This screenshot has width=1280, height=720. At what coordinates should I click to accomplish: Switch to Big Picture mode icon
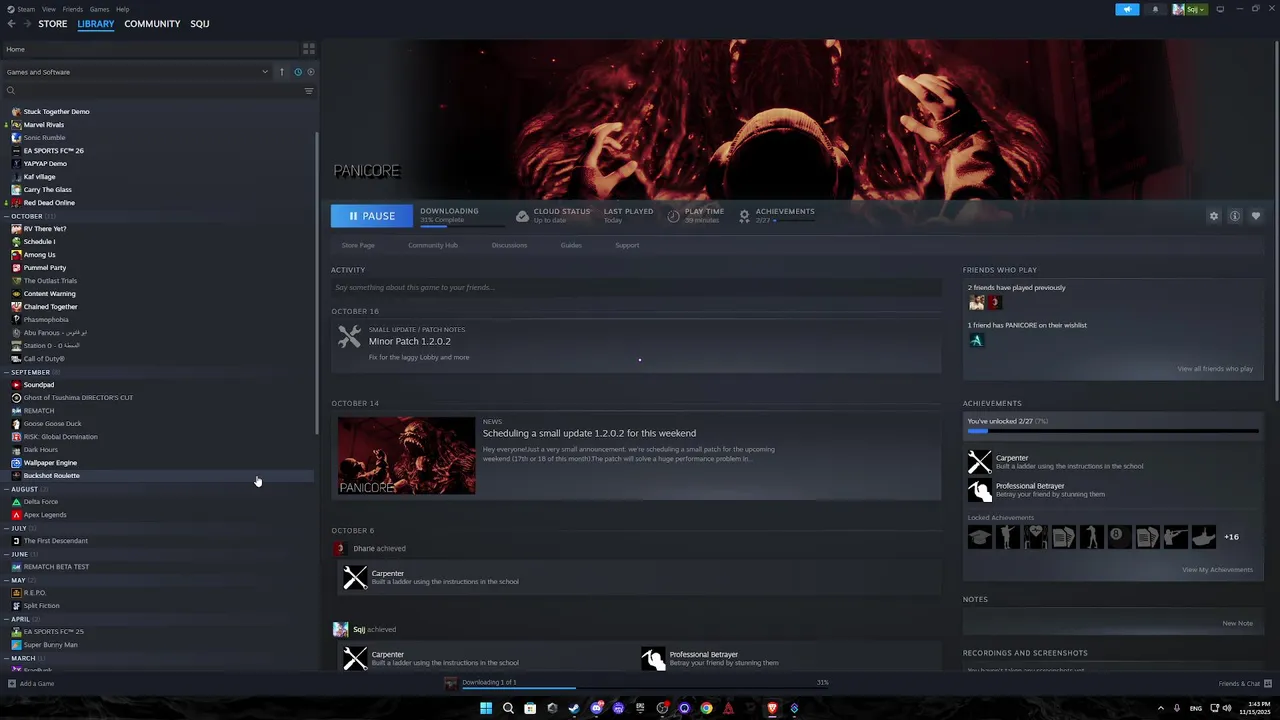click(x=1220, y=9)
